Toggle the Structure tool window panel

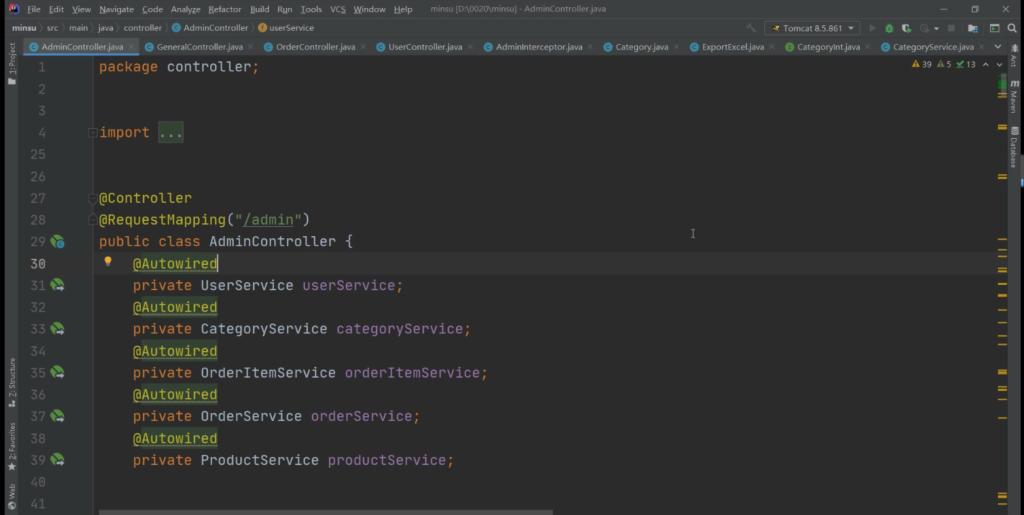(x=12, y=380)
